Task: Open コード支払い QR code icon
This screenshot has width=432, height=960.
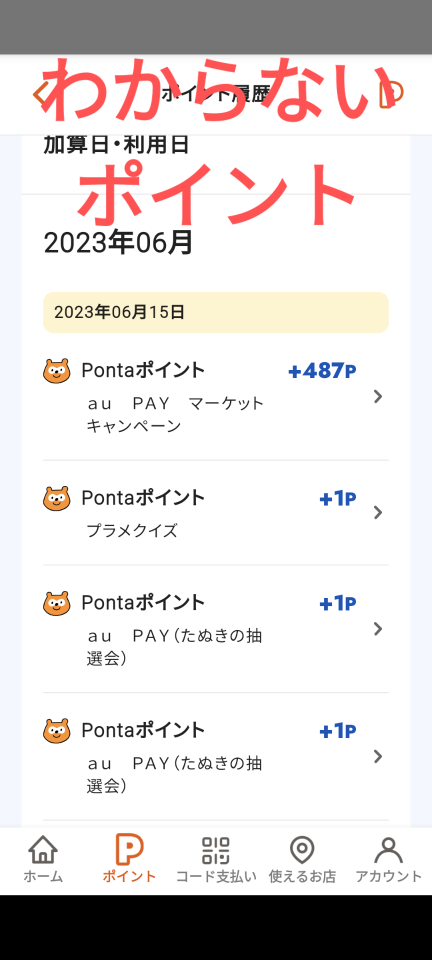Action: [x=215, y=850]
